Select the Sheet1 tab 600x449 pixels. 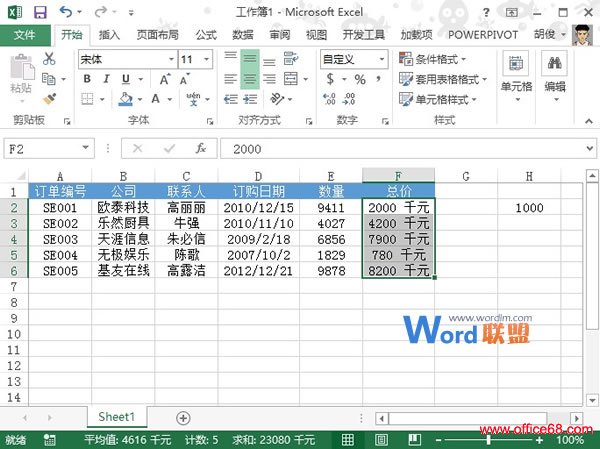(x=117, y=417)
